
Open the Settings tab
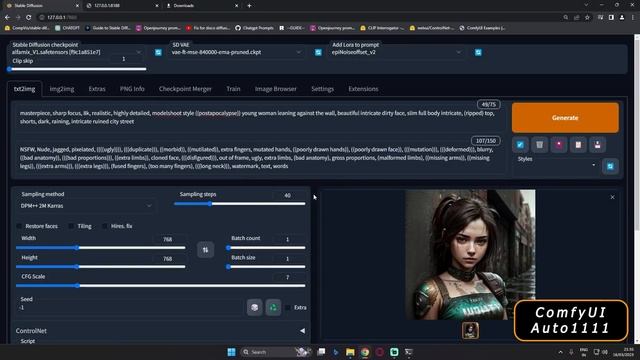(x=322, y=89)
